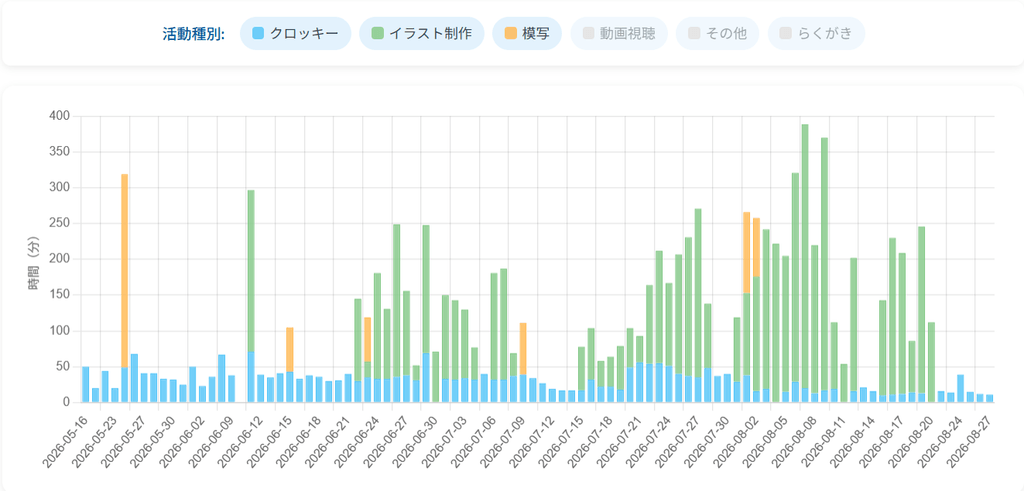The height and width of the screenshot is (491, 1024).
Task: Click the tall green bar at 2026-06-12
Action: point(251,271)
